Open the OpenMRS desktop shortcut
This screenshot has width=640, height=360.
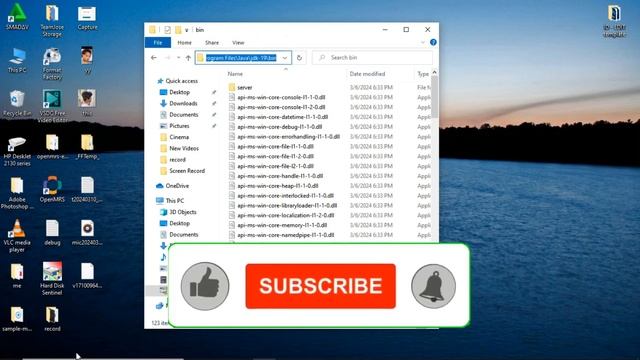pyautogui.click(x=52, y=189)
